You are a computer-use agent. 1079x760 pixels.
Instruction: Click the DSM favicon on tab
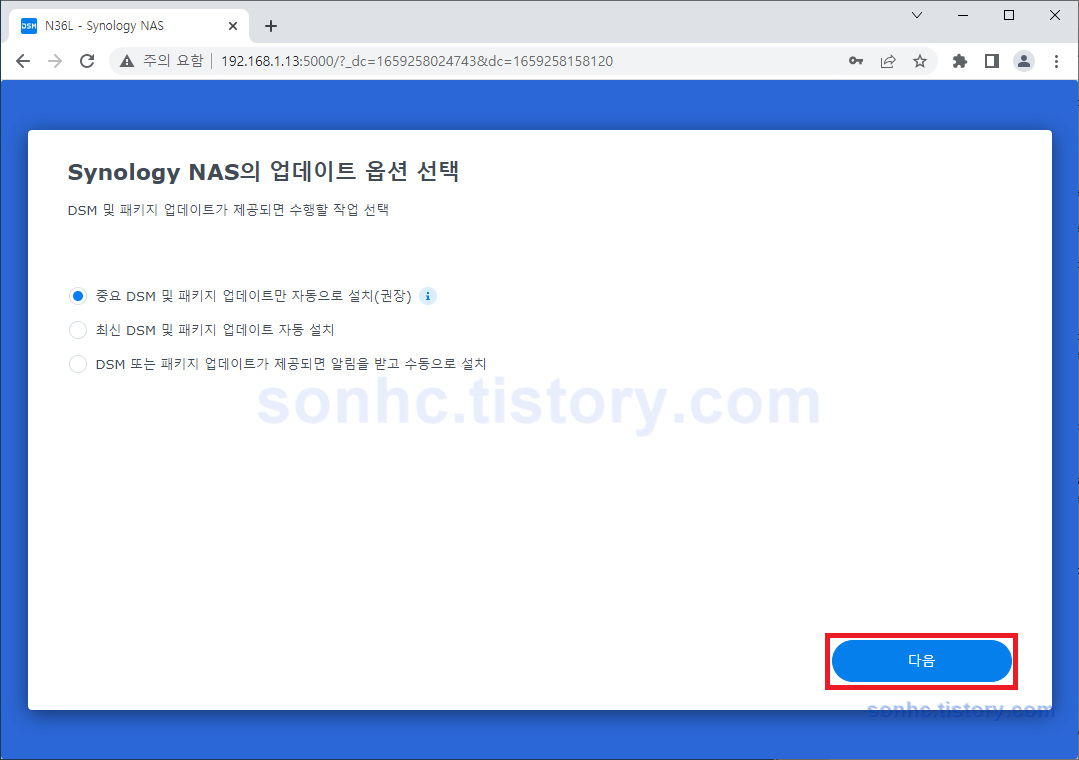pyautogui.click(x=29, y=26)
